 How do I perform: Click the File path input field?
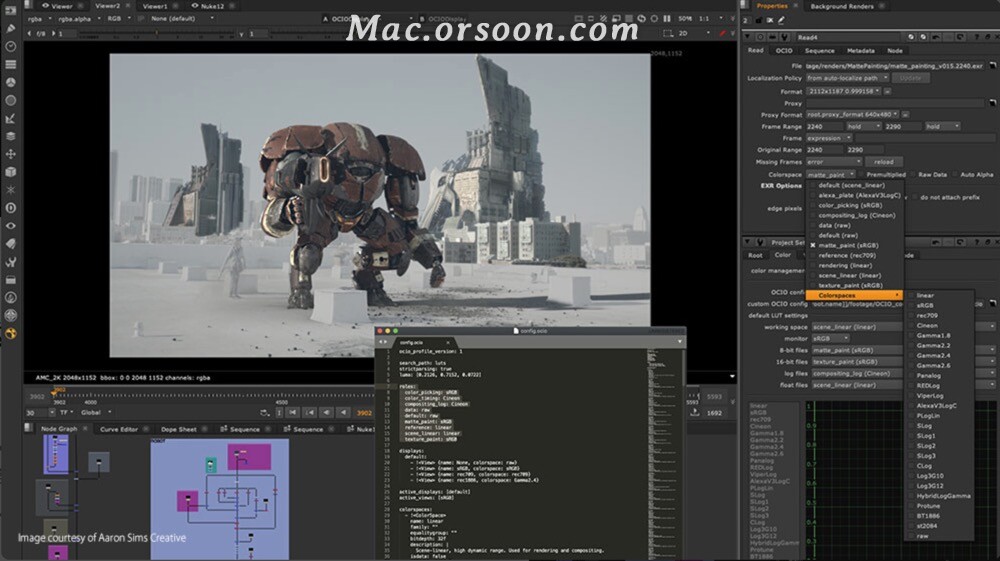(895, 66)
